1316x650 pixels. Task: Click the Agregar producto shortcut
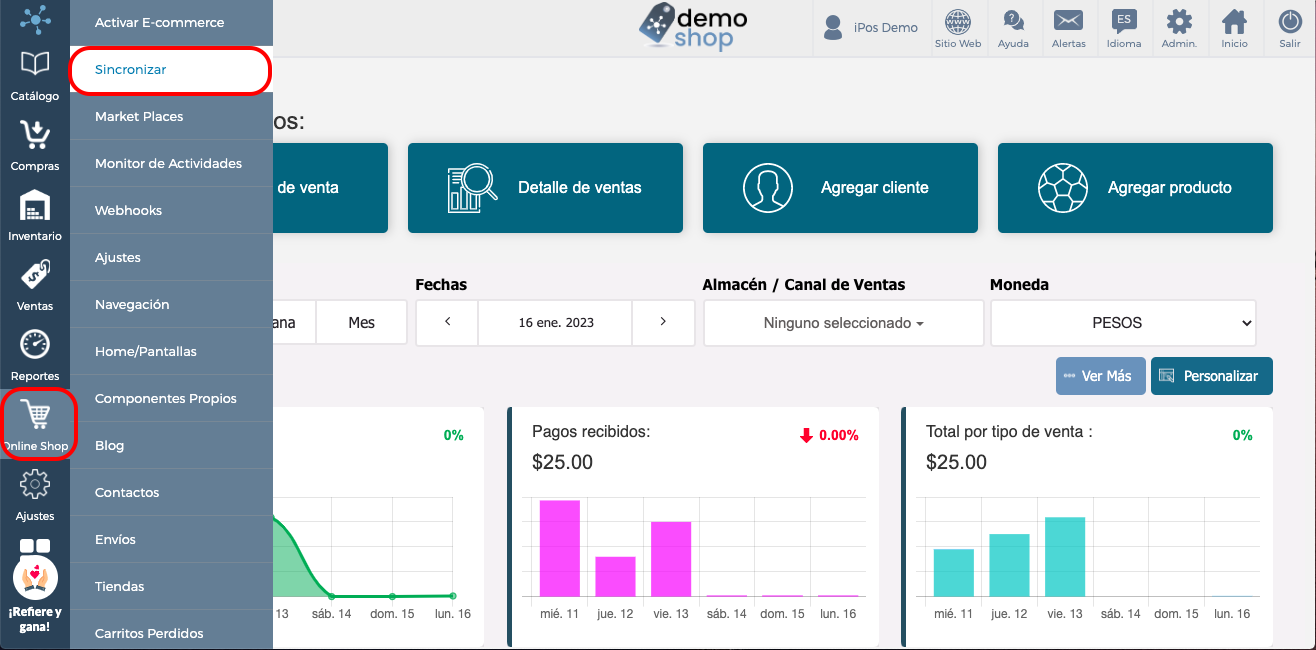click(1135, 188)
